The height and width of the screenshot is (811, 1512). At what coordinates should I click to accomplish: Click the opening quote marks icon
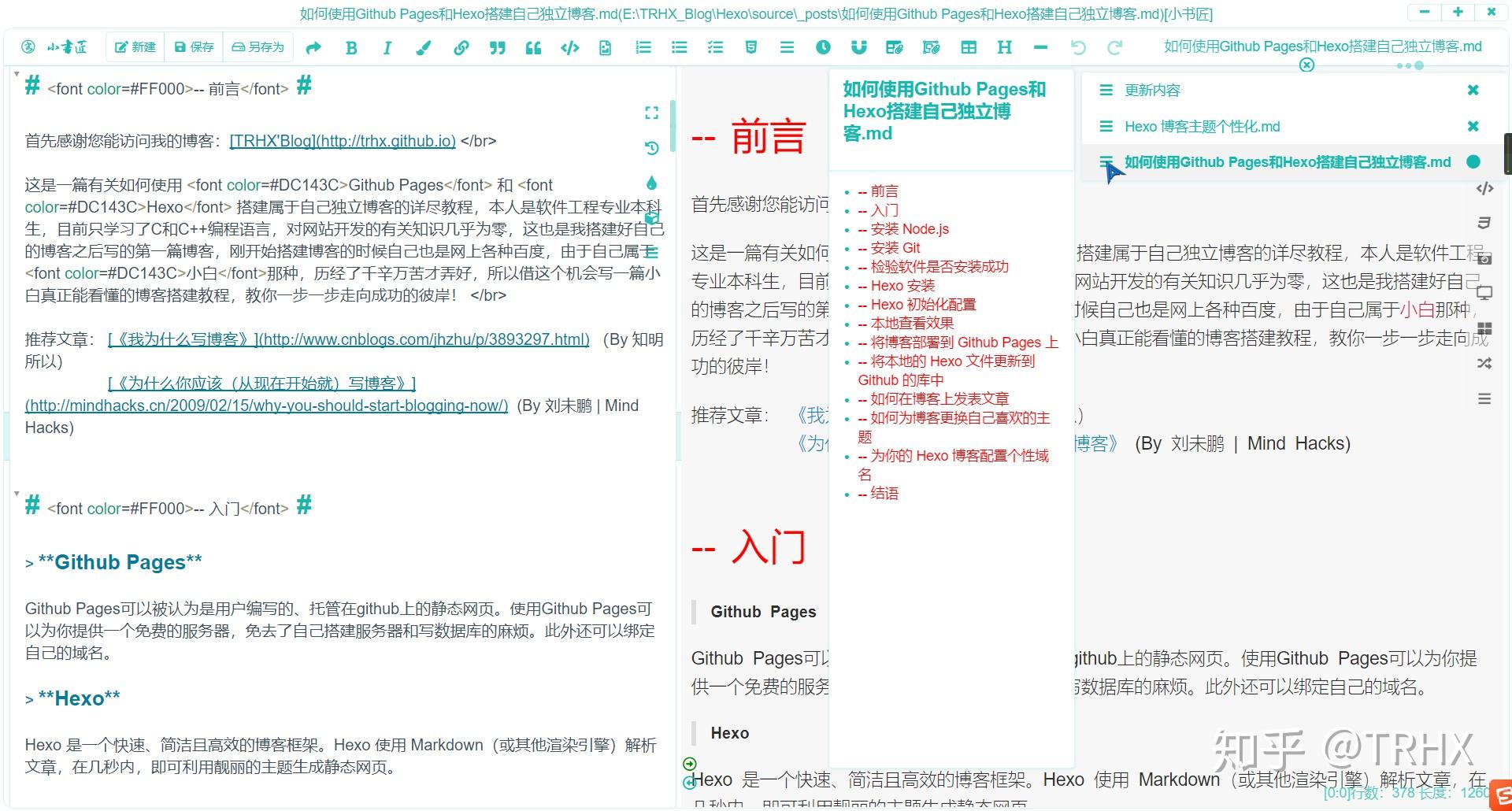(x=533, y=48)
